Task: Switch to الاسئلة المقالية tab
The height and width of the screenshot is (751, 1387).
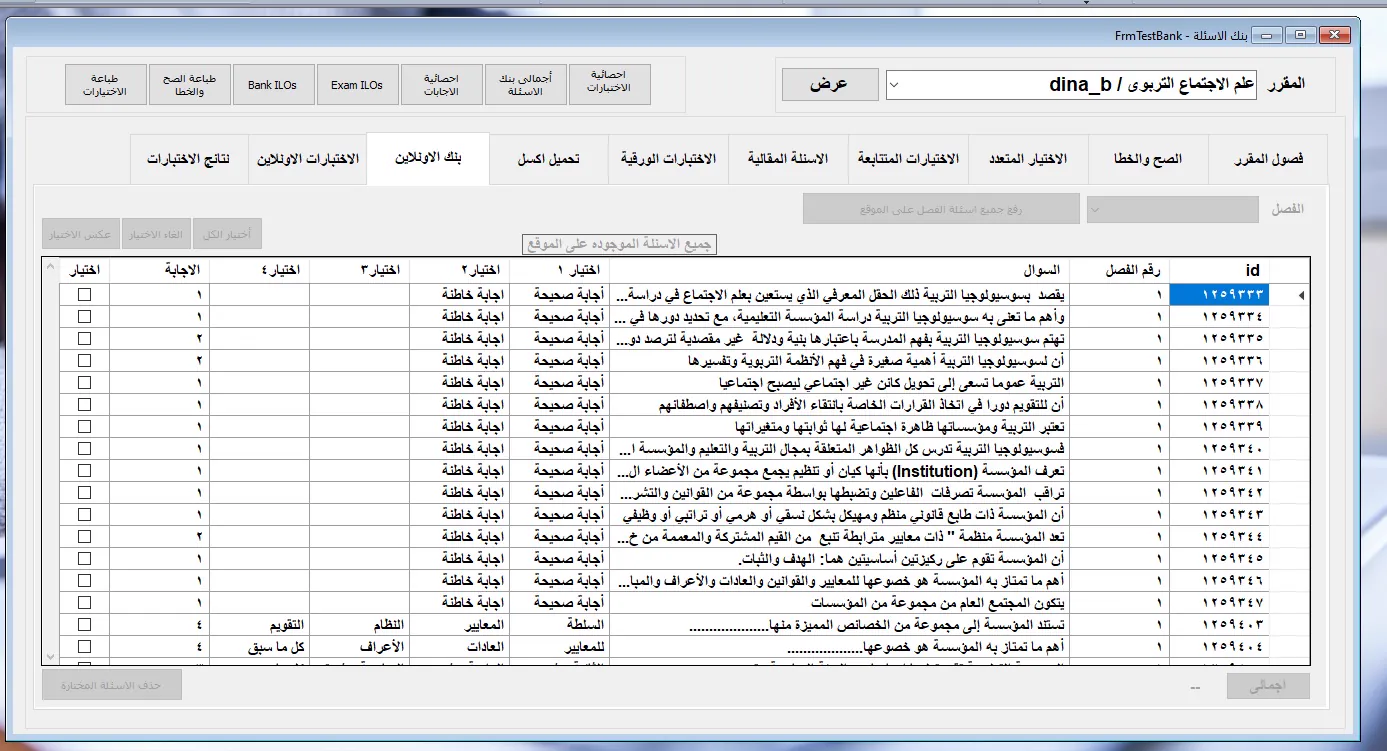Action: coord(789,160)
